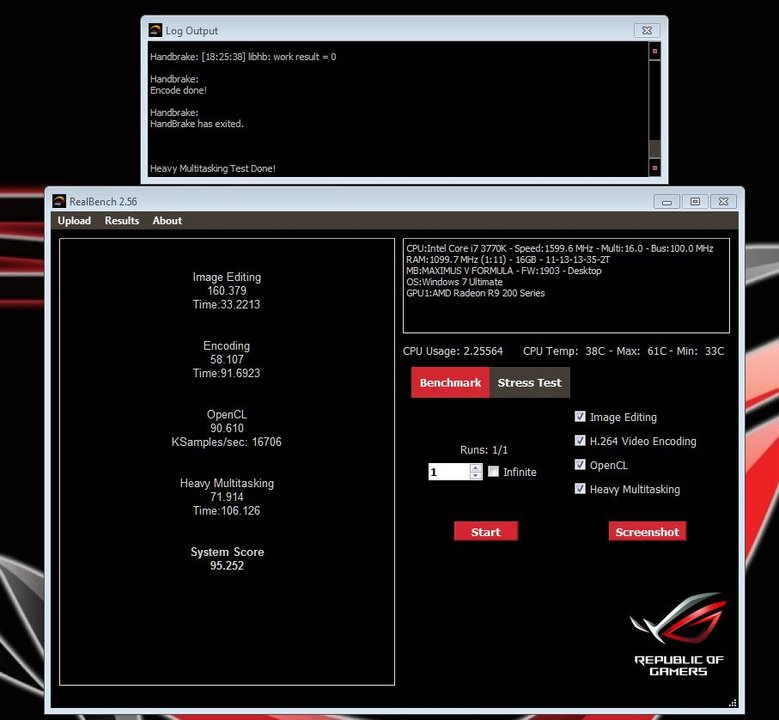Click the Log Output window app icon
This screenshot has width=779, height=720.
coord(155,30)
